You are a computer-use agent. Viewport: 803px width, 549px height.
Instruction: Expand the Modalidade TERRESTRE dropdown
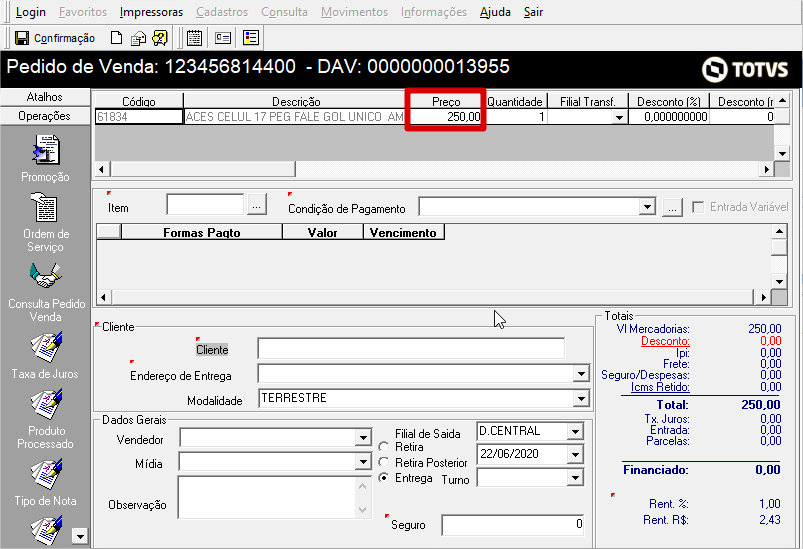click(x=581, y=398)
